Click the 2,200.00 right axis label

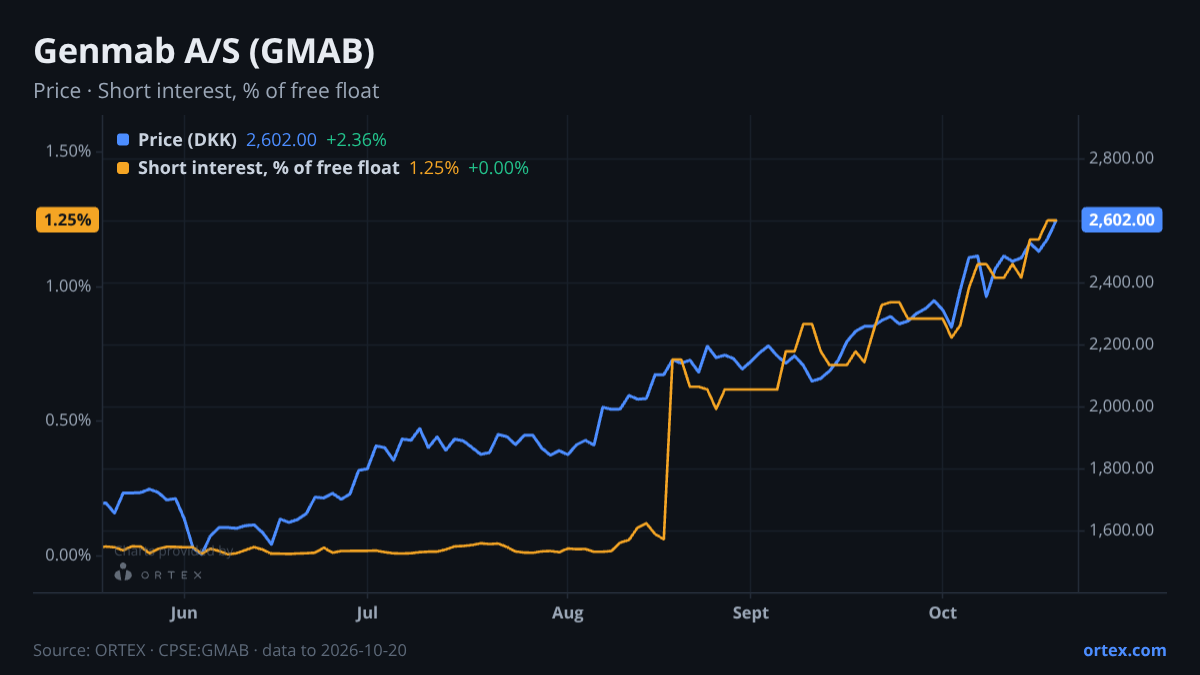pyautogui.click(x=1121, y=344)
